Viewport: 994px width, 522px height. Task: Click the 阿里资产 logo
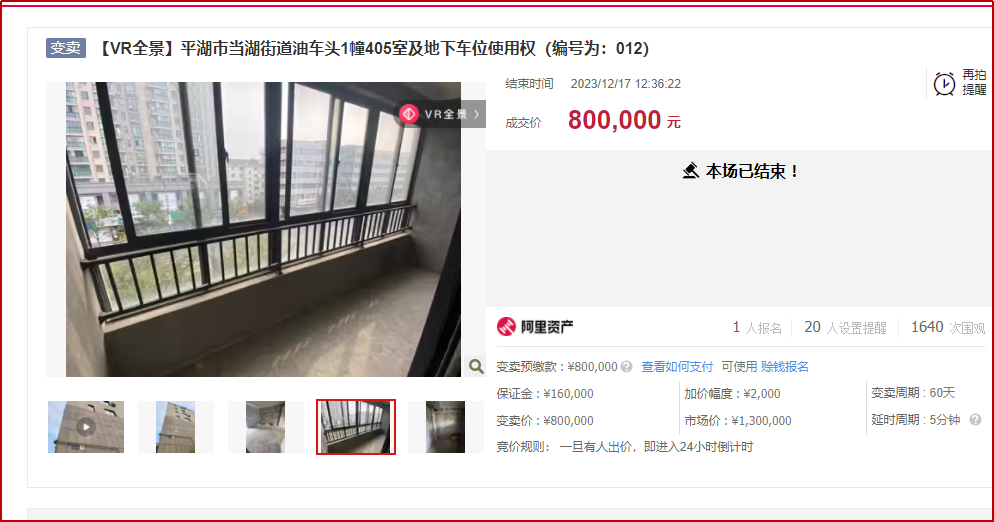534,327
